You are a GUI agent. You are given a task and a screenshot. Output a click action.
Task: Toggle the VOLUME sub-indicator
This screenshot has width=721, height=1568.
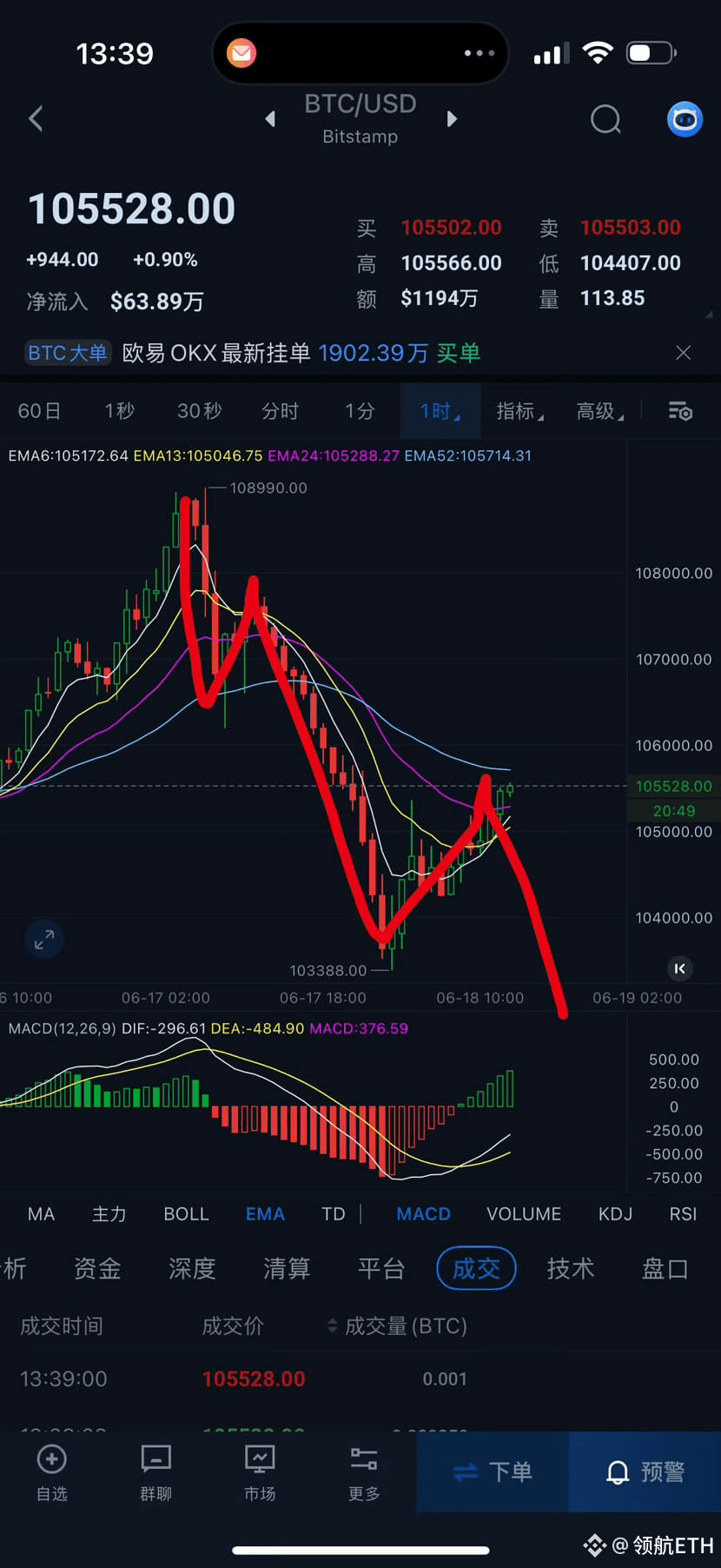click(x=524, y=1214)
